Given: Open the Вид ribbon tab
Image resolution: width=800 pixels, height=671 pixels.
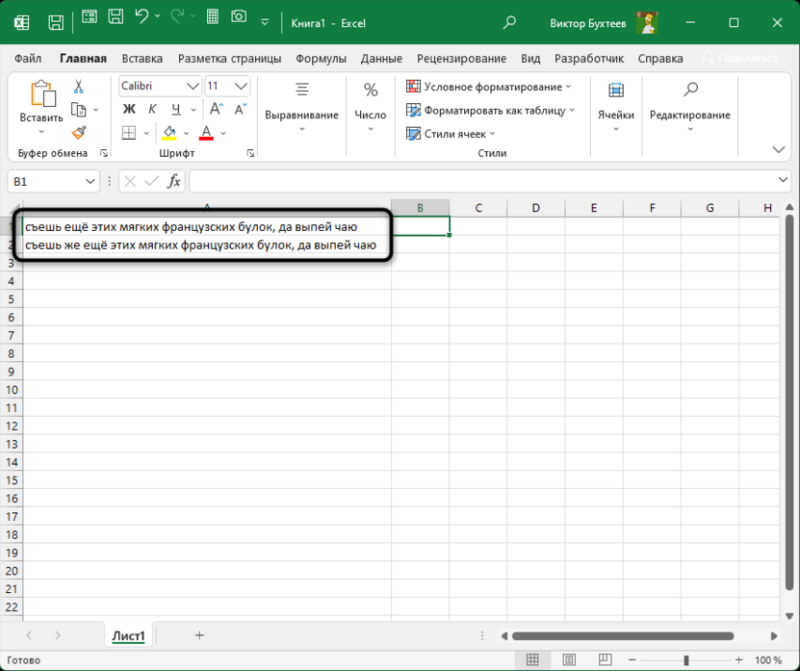Looking at the screenshot, I should point(530,59).
